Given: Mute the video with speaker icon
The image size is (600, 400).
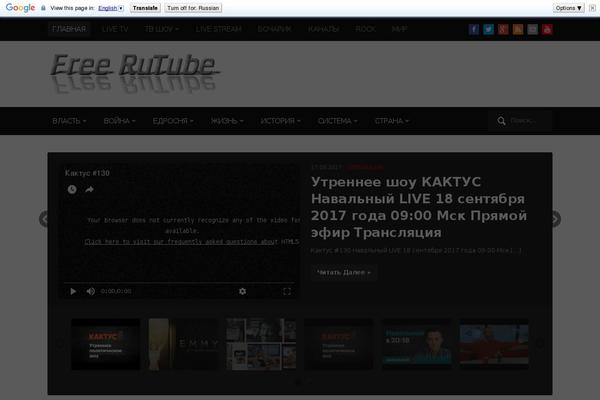Looking at the screenshot, I should pyautogui.click(x=91, y=291).
